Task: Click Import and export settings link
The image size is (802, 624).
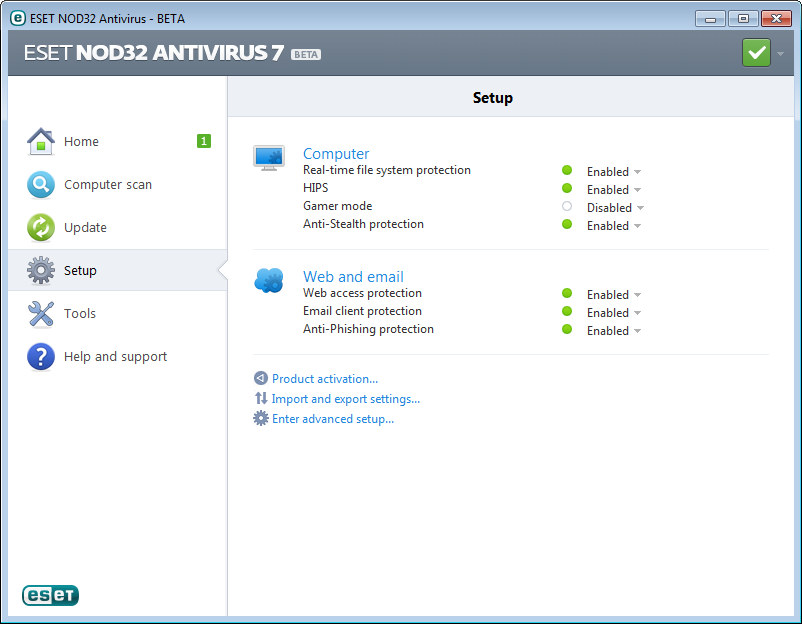Action: (x=346, y=399)
